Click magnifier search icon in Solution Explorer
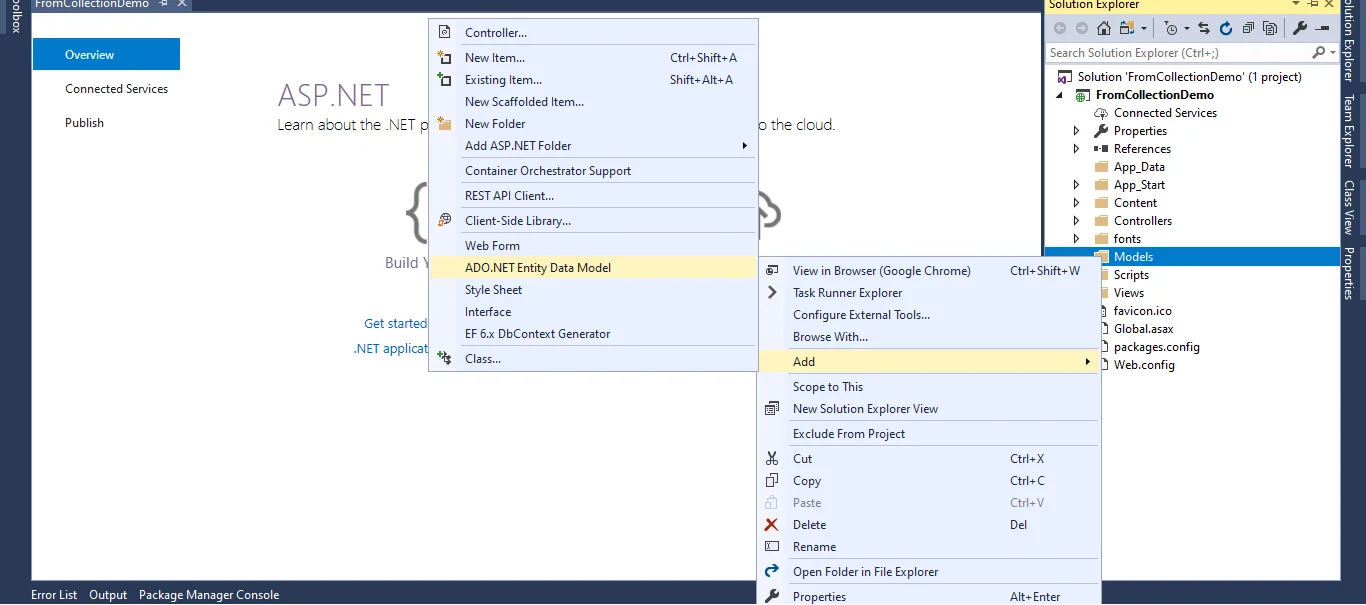Screen dimensions: 1366x605 point(1319,53)
